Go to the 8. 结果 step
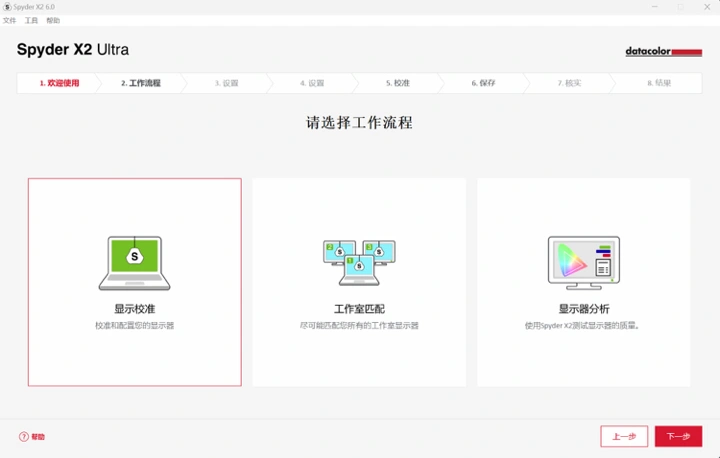The width and height of the screenshot is (720, 458). (x=659, y=83)
